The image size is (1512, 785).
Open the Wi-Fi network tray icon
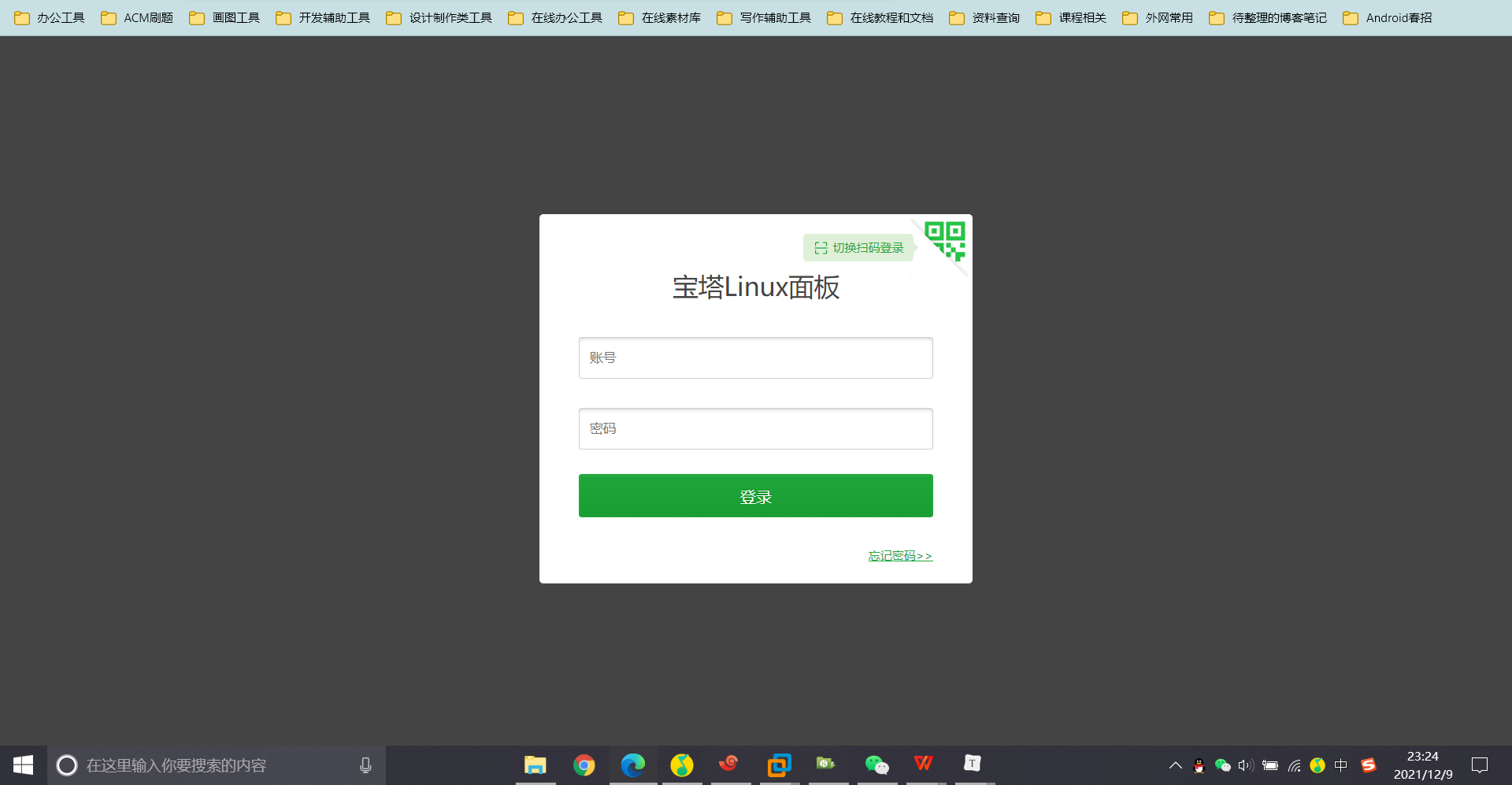click(x=1294, y=765)
